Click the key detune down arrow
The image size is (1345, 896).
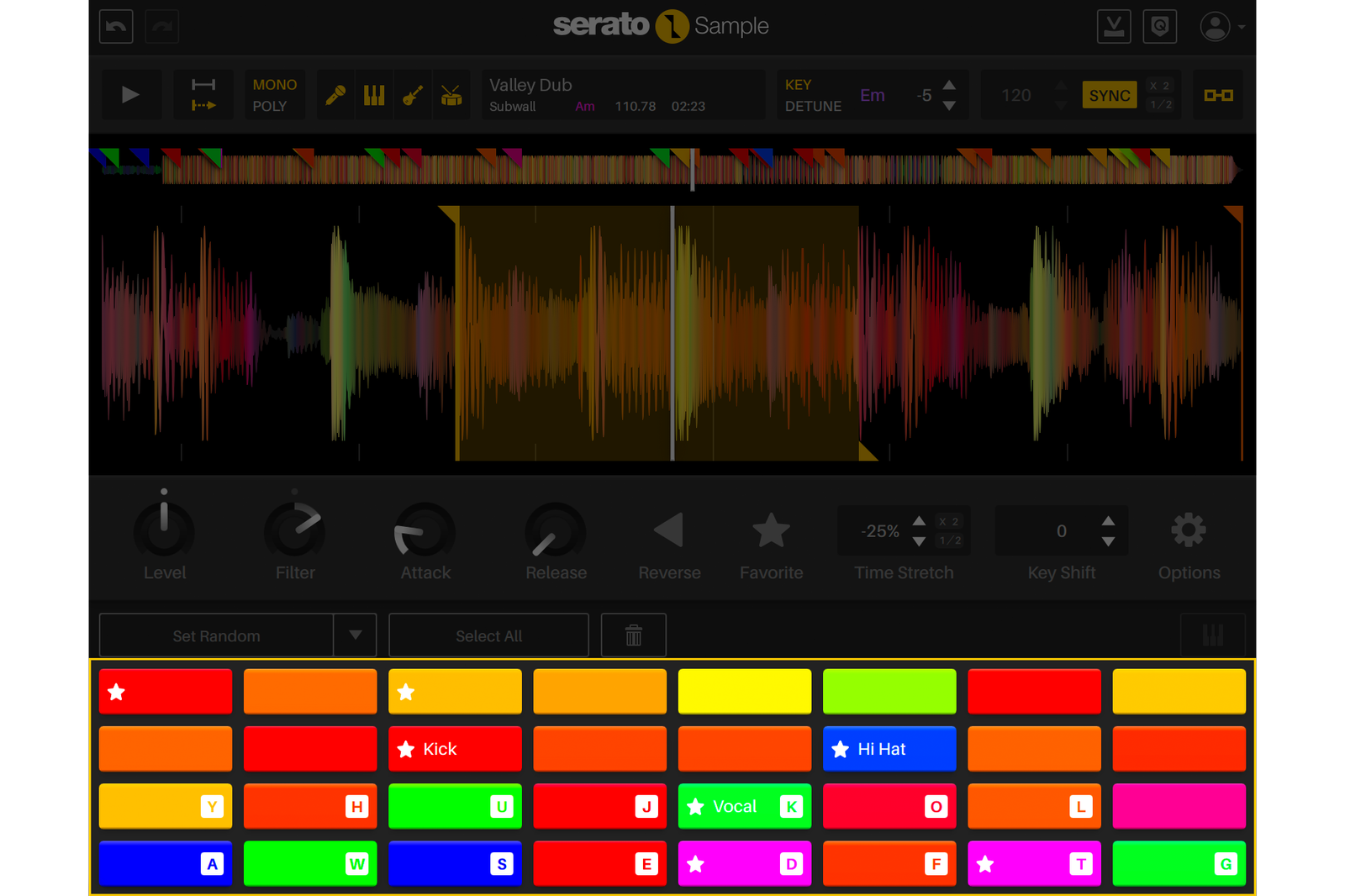click(x=950, y=106)
